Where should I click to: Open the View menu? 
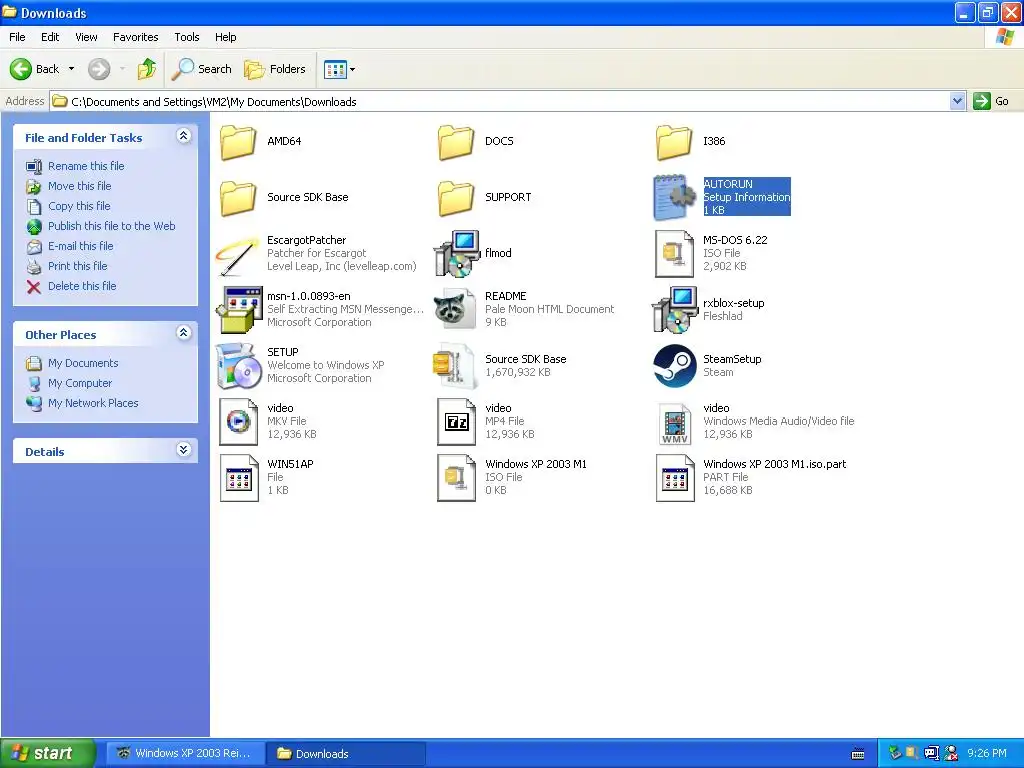[86, 37]
